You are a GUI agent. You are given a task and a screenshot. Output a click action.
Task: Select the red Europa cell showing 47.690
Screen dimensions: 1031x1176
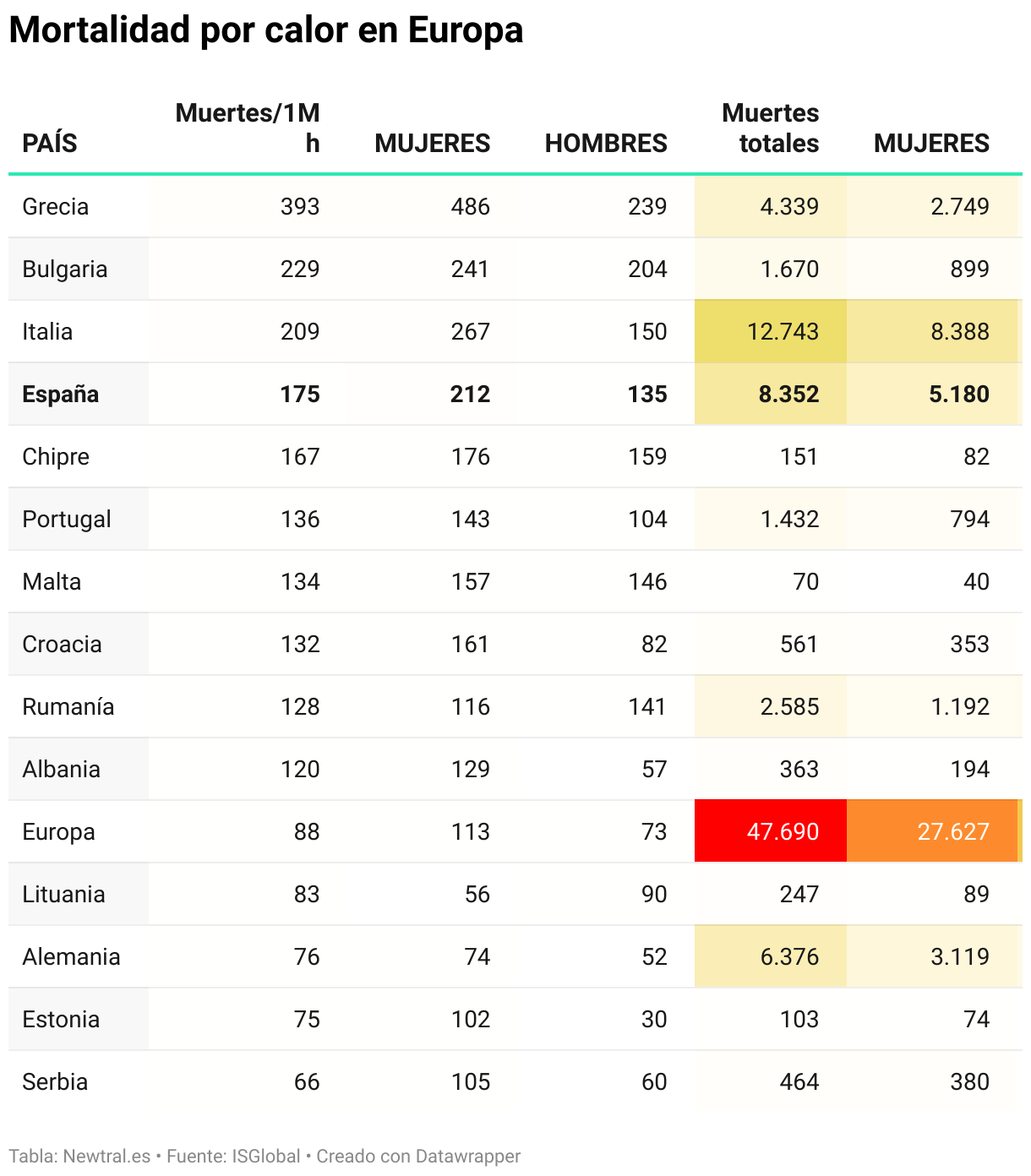[x=771, y=831]
